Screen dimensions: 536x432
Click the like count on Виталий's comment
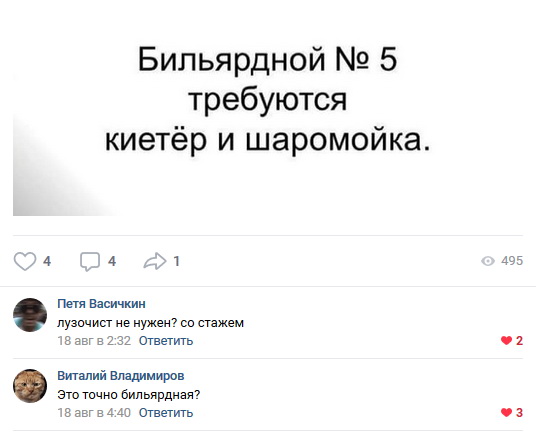coord(519,413)
